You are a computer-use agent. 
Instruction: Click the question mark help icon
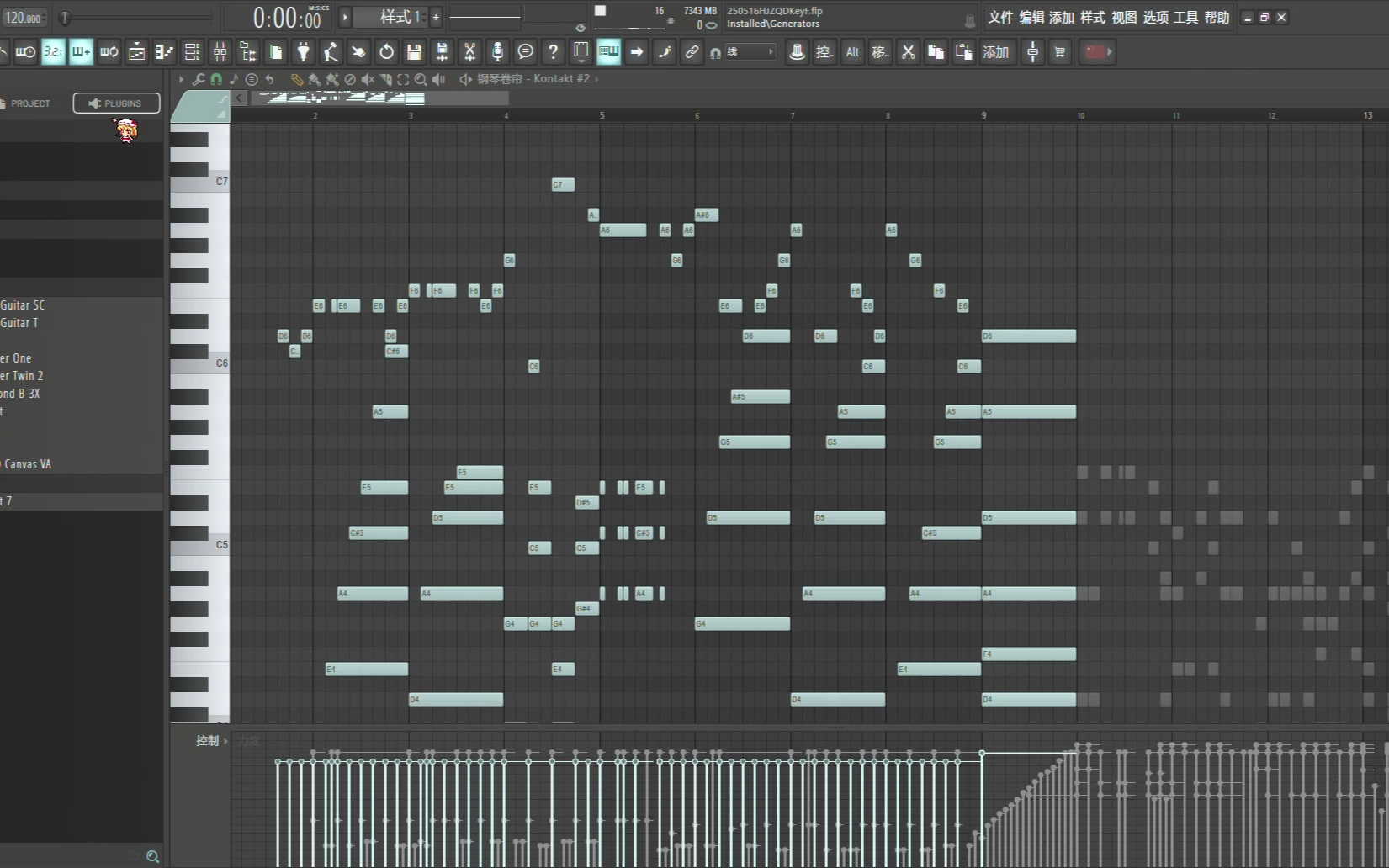pos(553,52)
